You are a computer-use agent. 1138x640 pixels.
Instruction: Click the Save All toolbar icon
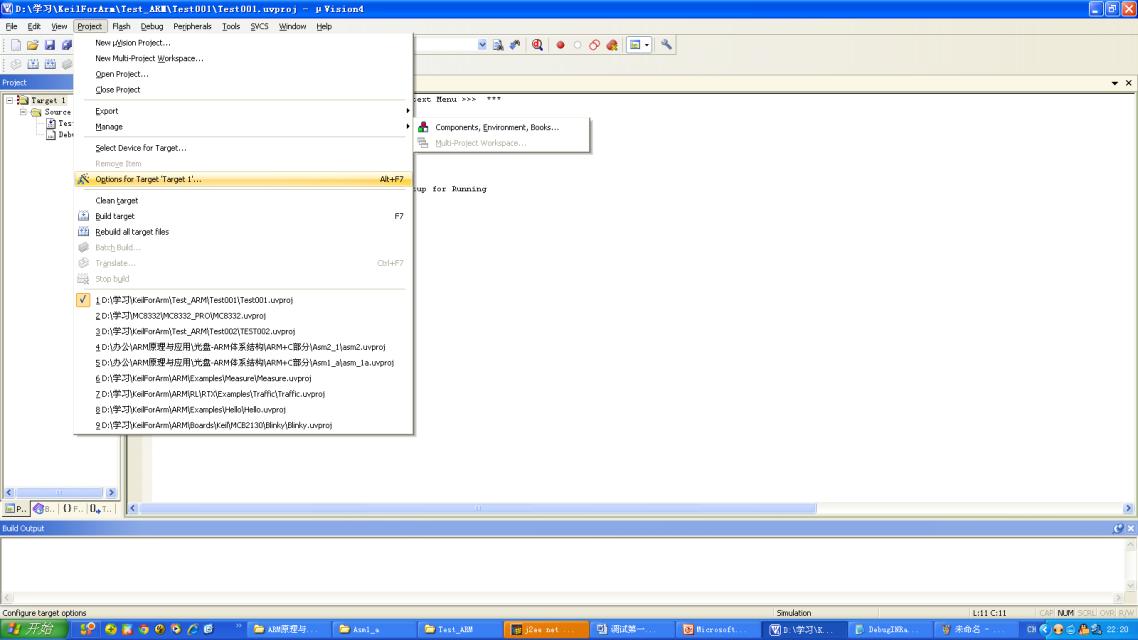coord(67,45)
